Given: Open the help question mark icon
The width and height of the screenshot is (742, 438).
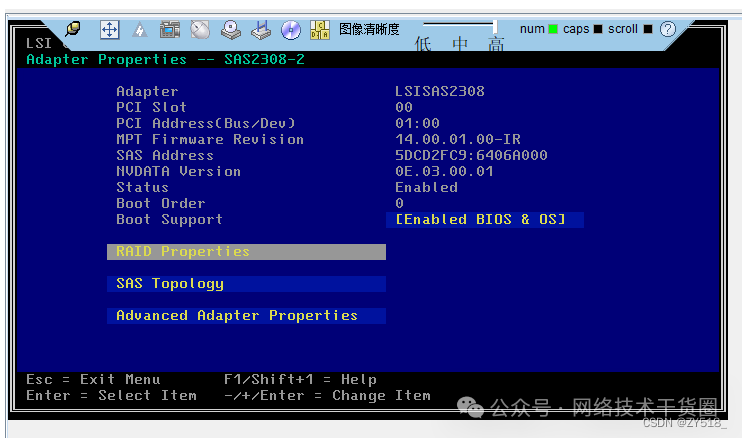Looking at the screenshot, I should click(x=668, y=29).
